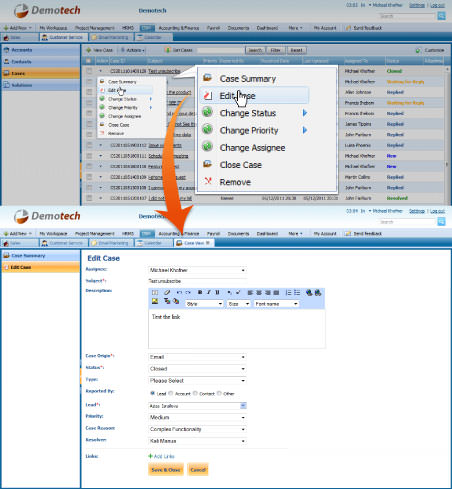Image resolution: width=452 pixels, height=489 pixels.
Task: Click the remove hyperlink globe icon
Action: [x=318, y=293]
